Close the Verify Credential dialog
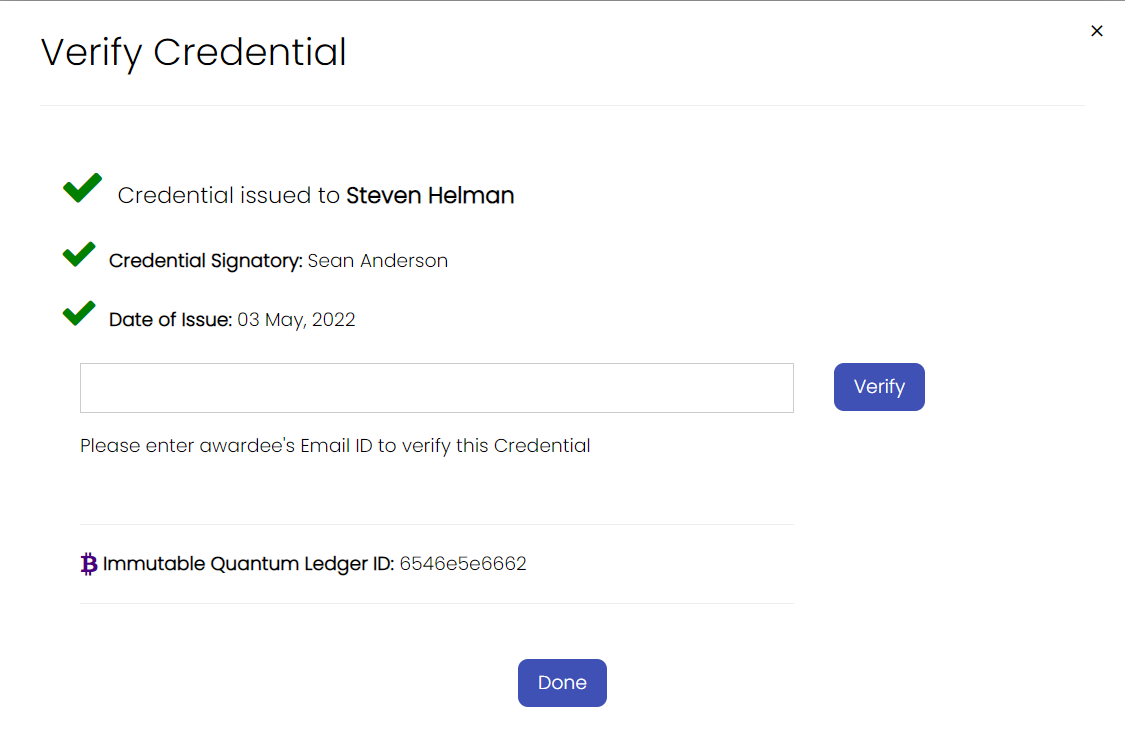 pos(1097,30)
